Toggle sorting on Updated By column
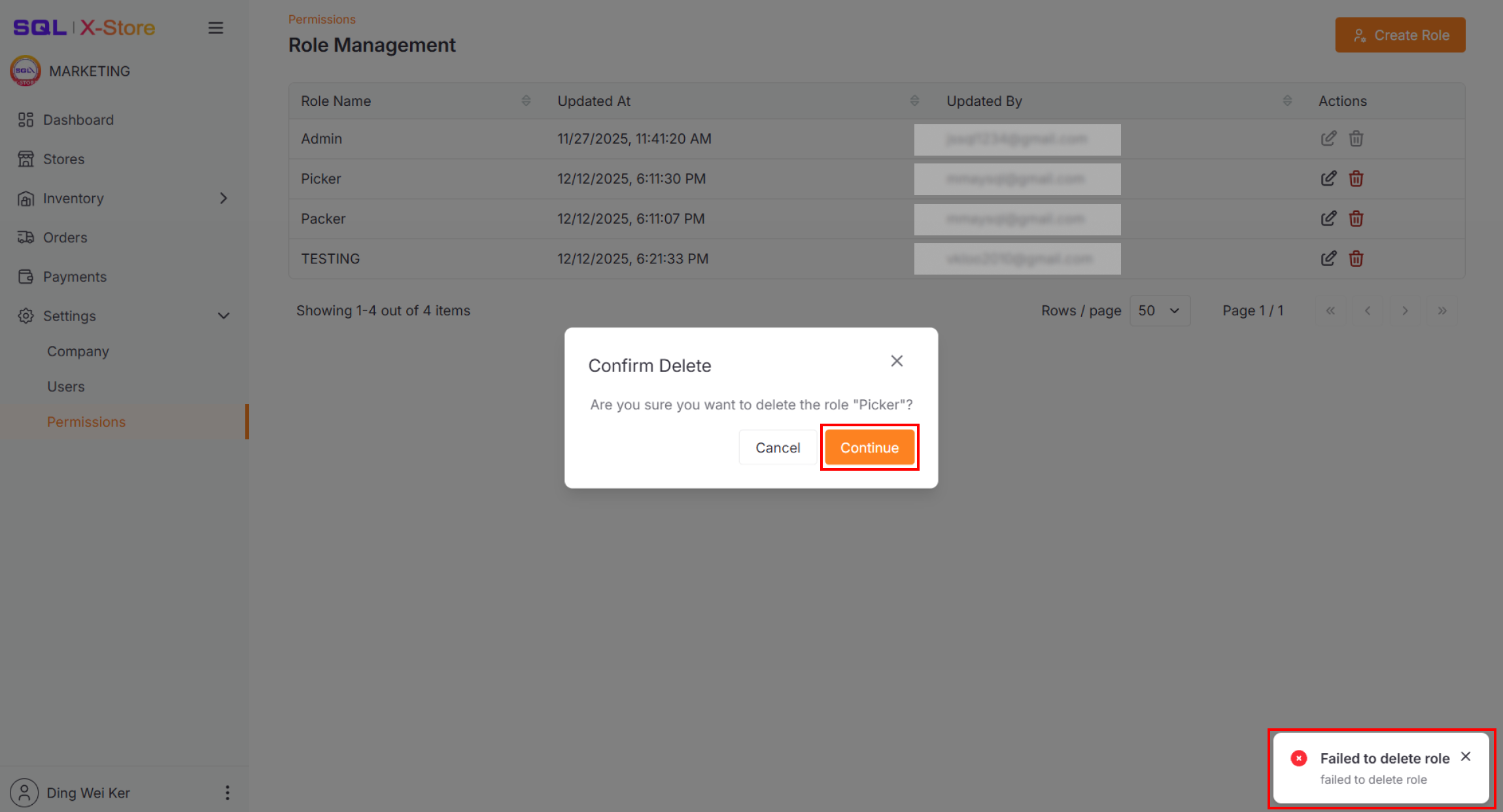This screenshot has width=1503, height=812. tap(1287, 100)
